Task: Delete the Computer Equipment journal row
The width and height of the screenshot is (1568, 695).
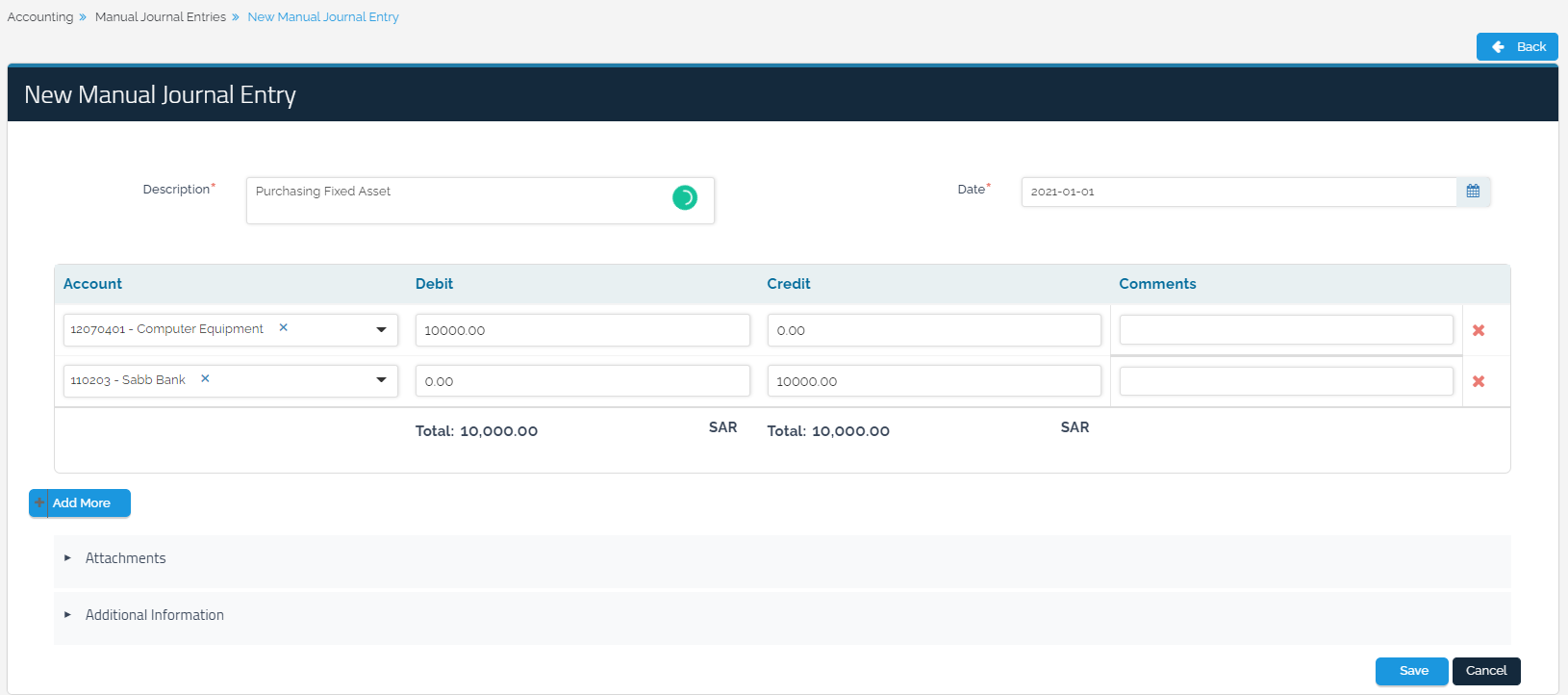Action: tap(1479, 330)
